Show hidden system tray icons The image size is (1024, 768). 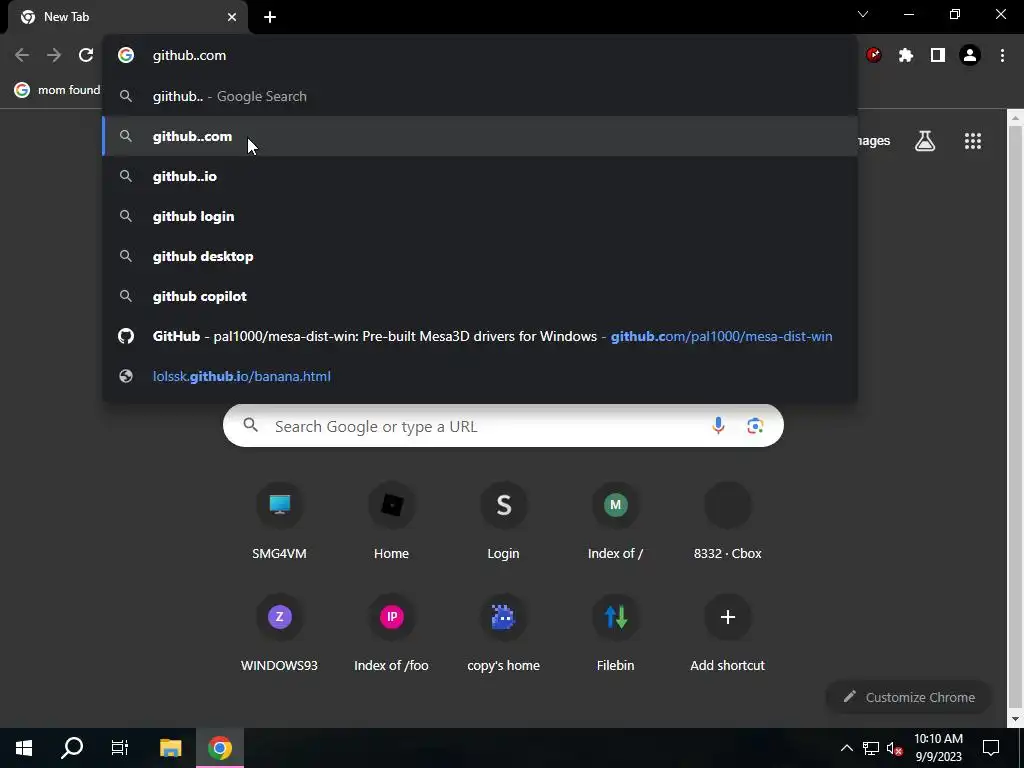(x=846, y=748)
